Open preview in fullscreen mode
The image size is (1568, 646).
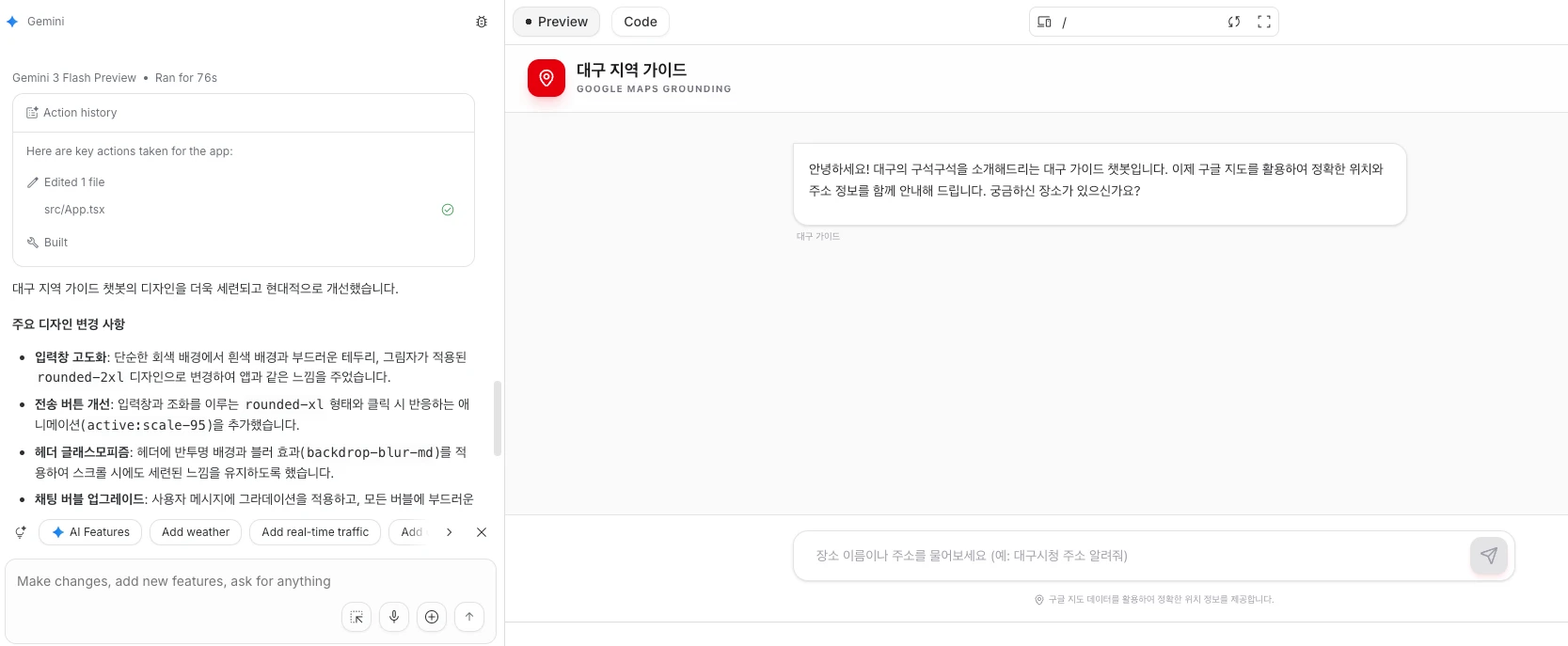pyautogui.click(x=1264, y=22)
